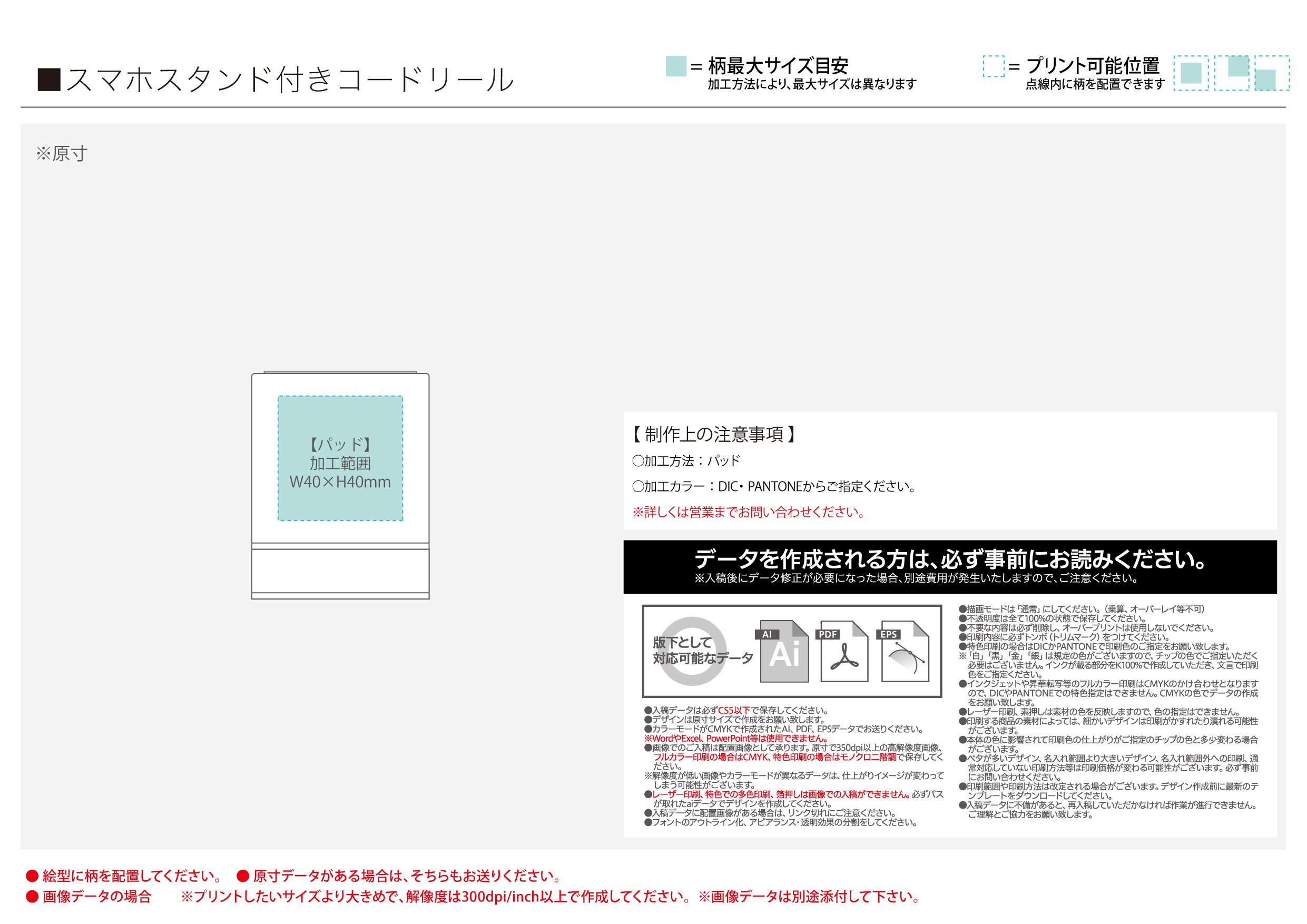Click the black square before the product title

(49, 80)
